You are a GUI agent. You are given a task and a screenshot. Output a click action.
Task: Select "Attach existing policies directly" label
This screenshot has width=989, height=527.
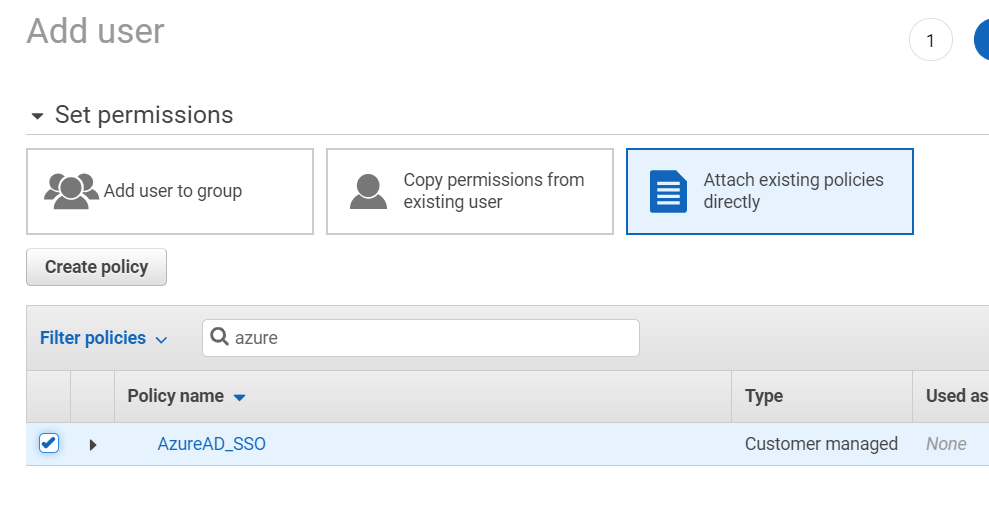793,191
